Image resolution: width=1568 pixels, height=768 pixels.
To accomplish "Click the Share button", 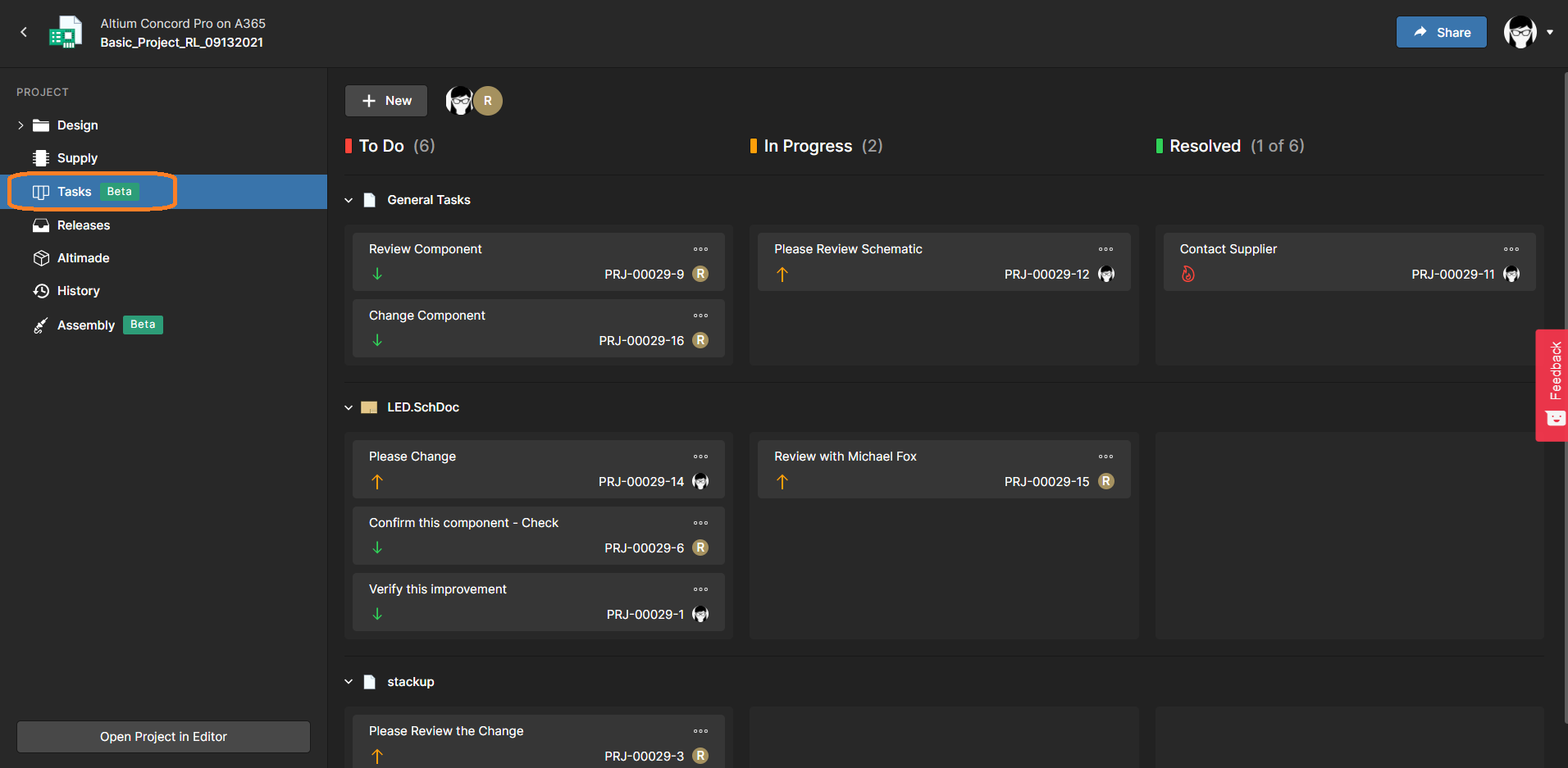I will click(x=1441, y=33).
